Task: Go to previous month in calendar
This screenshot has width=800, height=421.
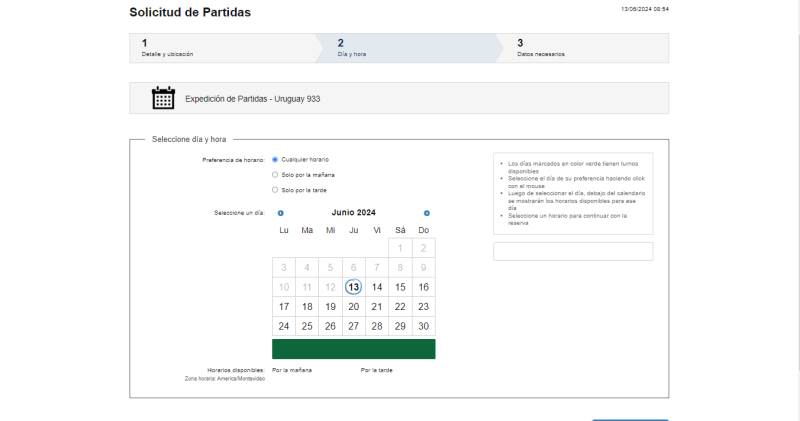Action: pos(280,213)
